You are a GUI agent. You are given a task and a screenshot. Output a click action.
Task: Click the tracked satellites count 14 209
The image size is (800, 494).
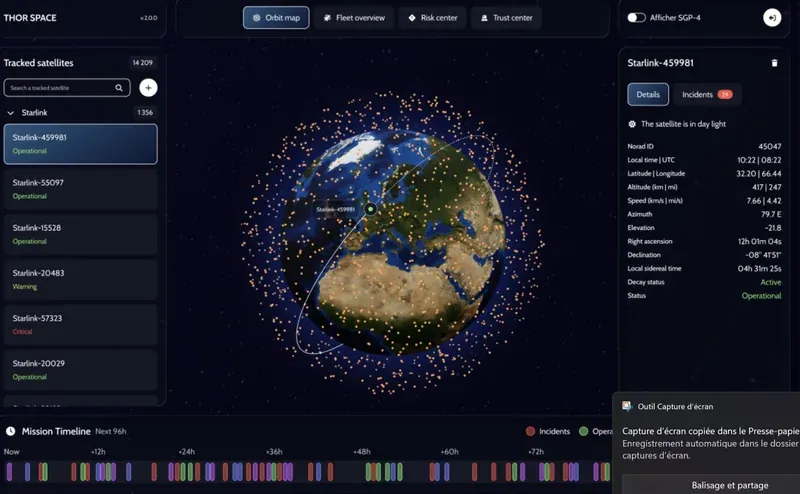tap(142, 63)
